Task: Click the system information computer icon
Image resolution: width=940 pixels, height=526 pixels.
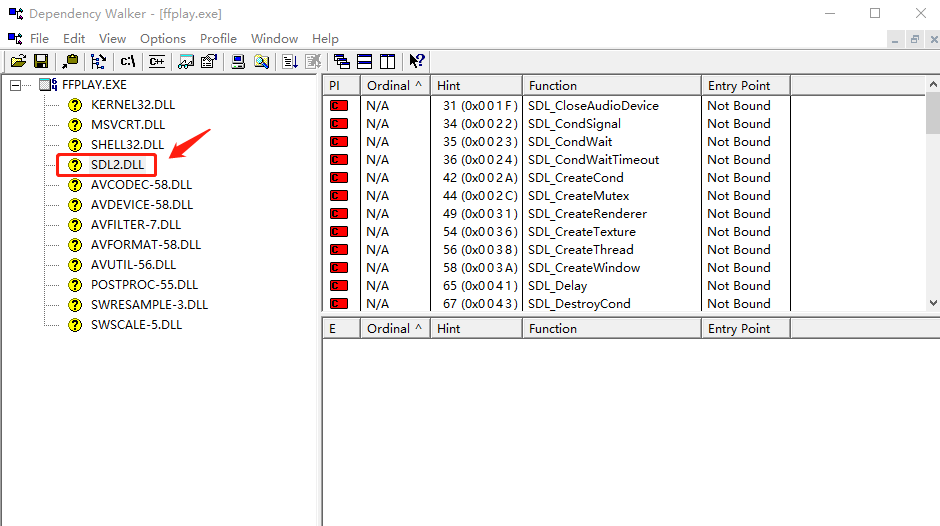Action: pos(238,61)
